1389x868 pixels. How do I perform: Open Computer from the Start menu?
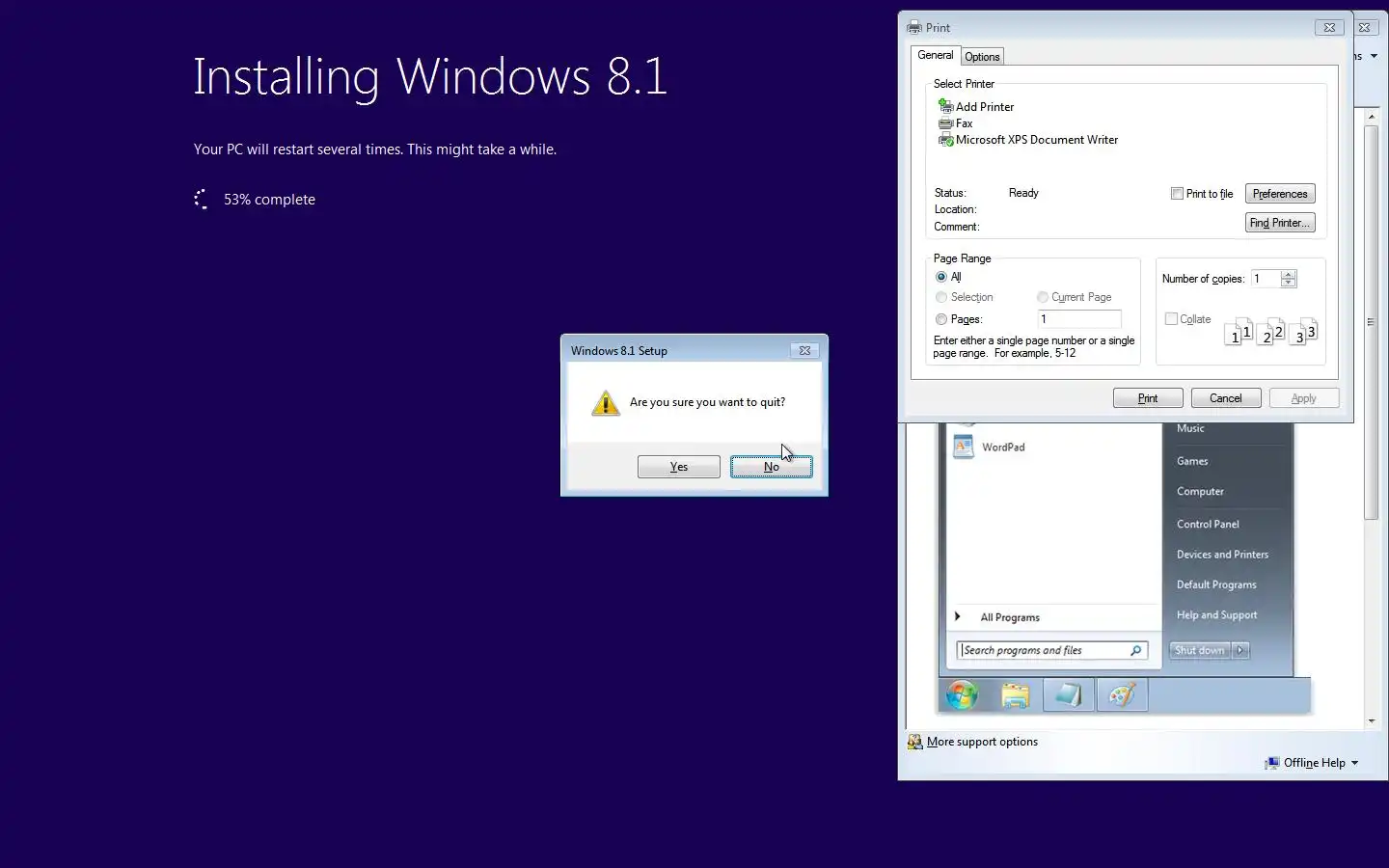(x=1200, y=491)
